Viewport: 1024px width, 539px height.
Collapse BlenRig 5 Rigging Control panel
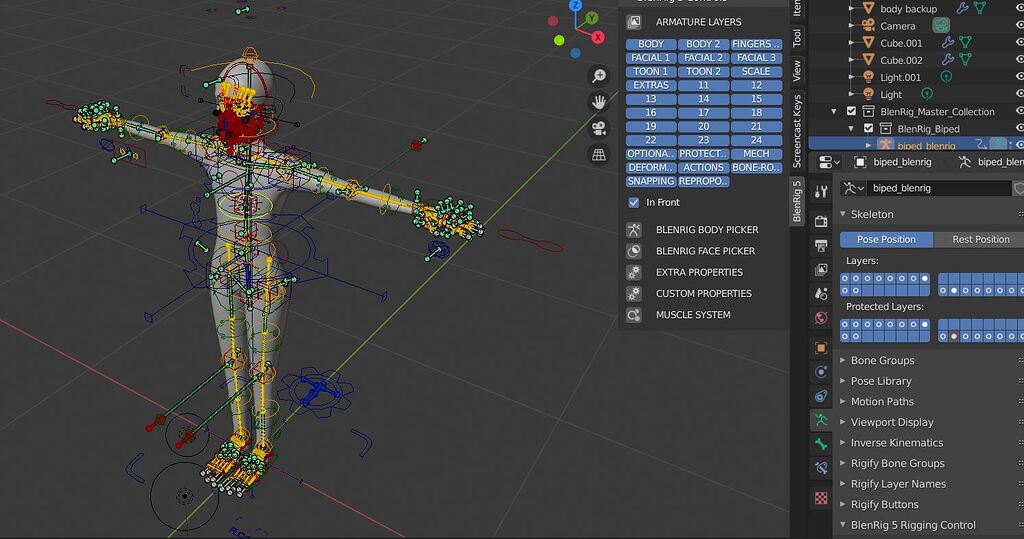pos(843,525)
